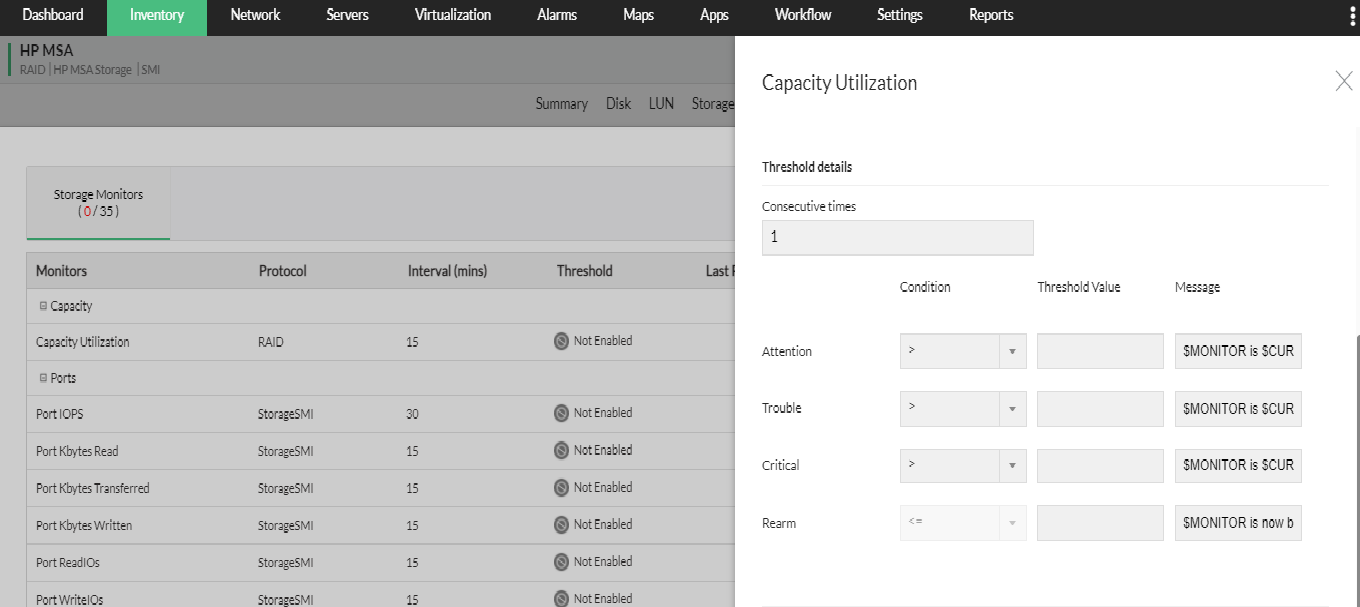Open the Alarms menu
Screen dimensions: 1360x607
[556, 14]
